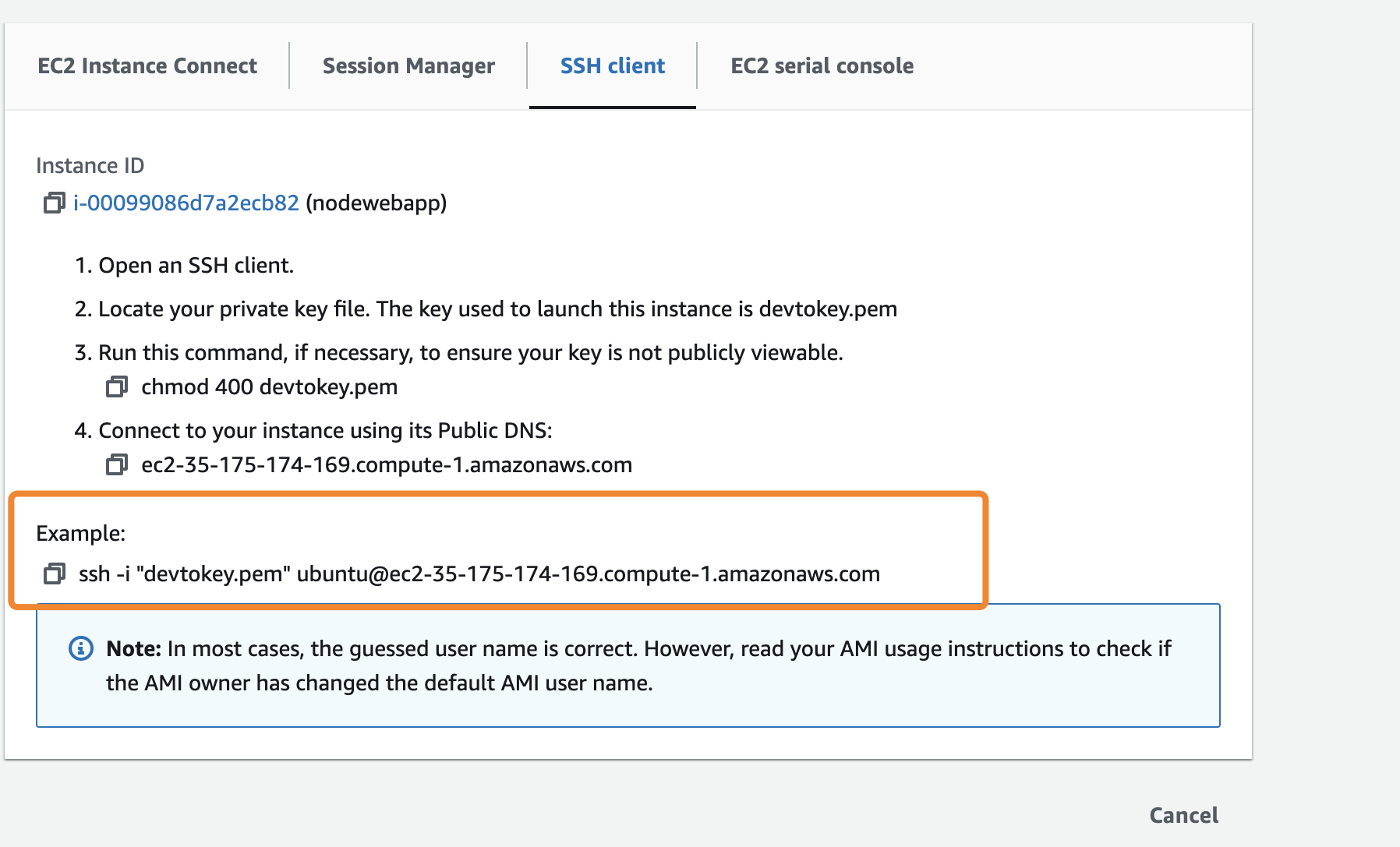The height and width of the screenshot is (847, 1400).
Task: Click the ec2-35-175-174-169 Public DNS text
Action: (x=386, y=465)
